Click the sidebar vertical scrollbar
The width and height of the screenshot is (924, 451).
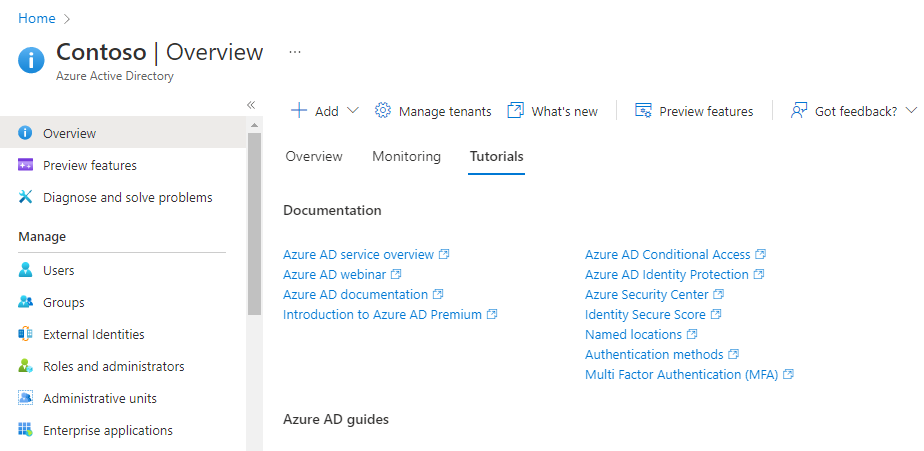(x=254, y=220)
